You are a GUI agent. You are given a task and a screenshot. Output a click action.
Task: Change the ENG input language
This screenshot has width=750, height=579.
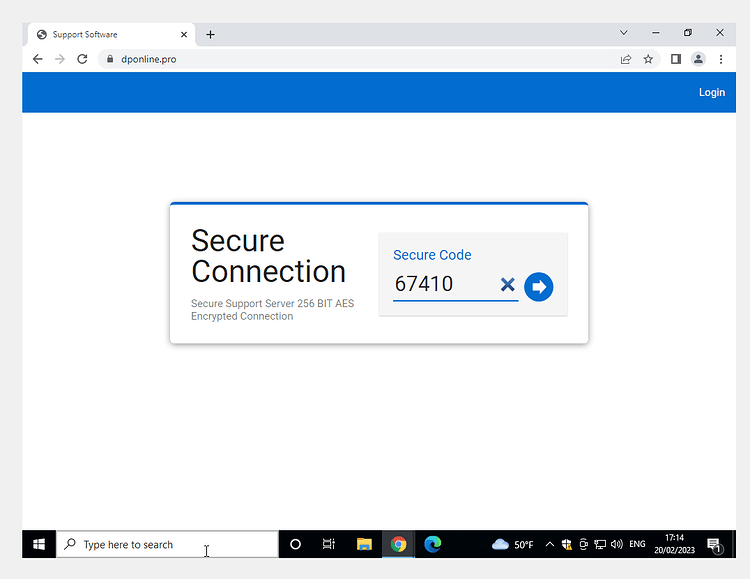(637, 544)
